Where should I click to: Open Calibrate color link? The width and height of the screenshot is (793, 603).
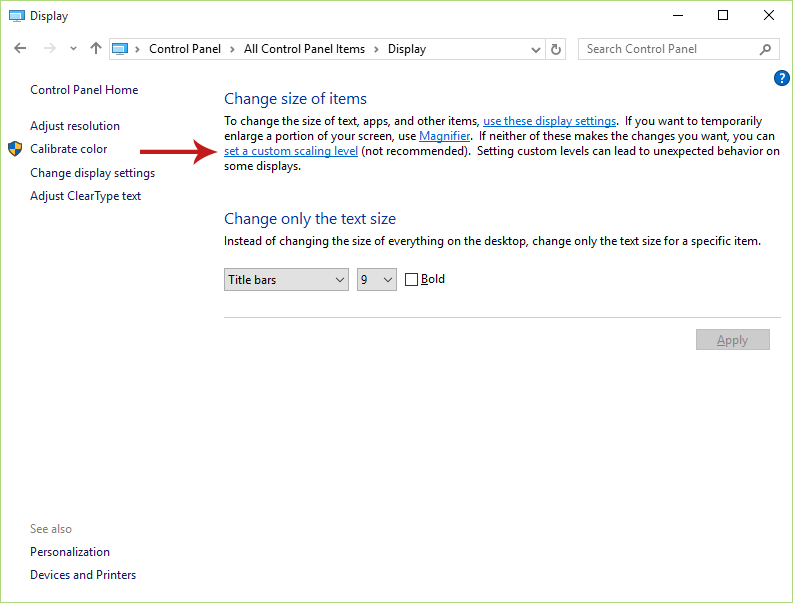point(68,149)
